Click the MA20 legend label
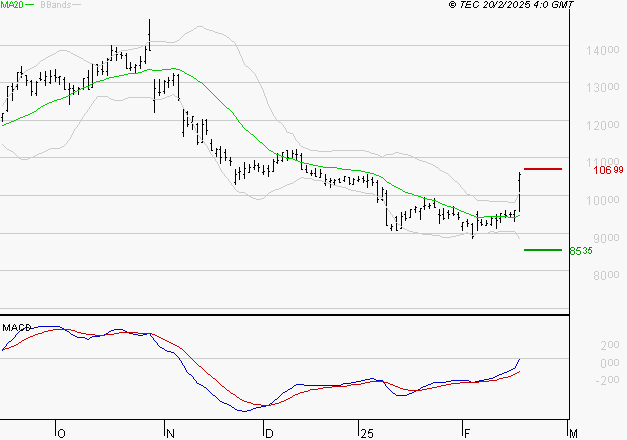The image size is (627, 440). (x=12, y=5)
